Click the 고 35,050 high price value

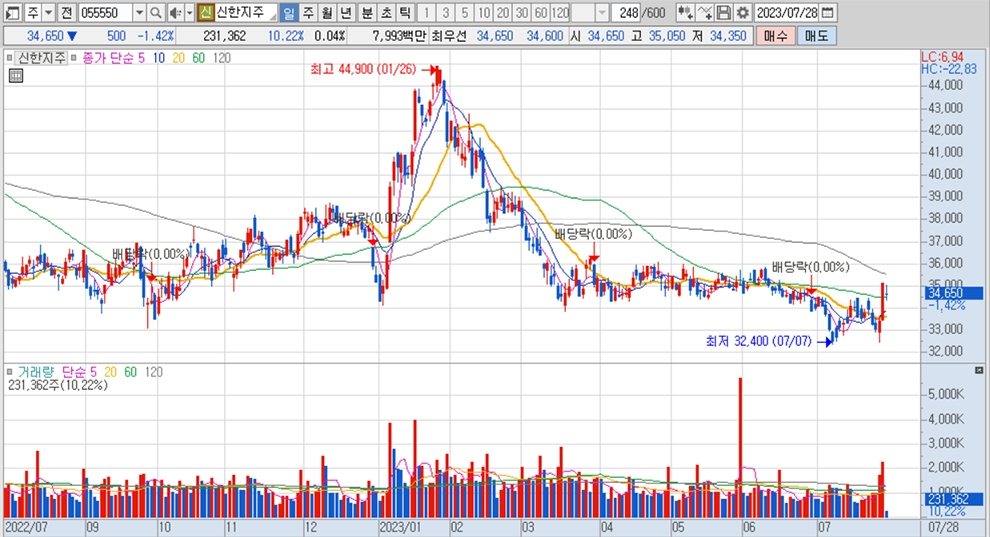667,36
